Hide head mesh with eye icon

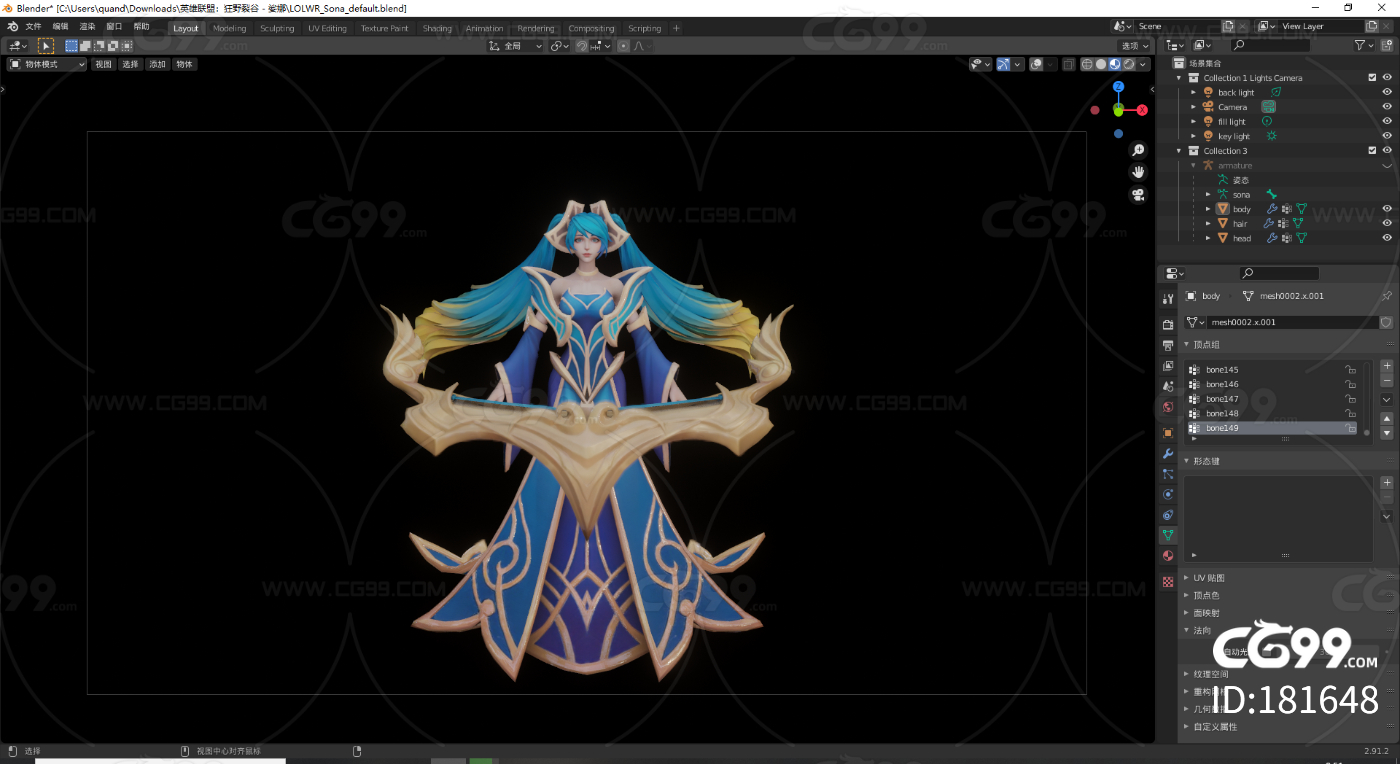click(1387, 238)
